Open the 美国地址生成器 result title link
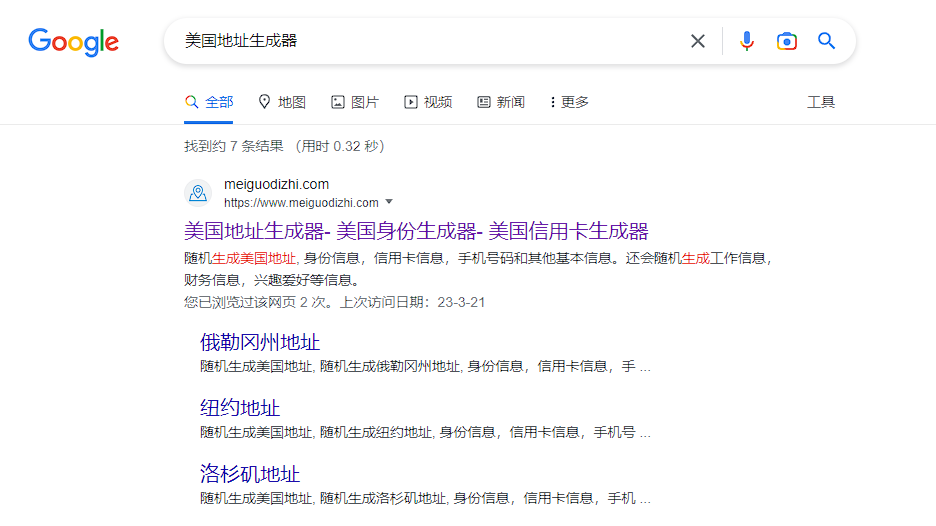 click(x=416, y=231)
